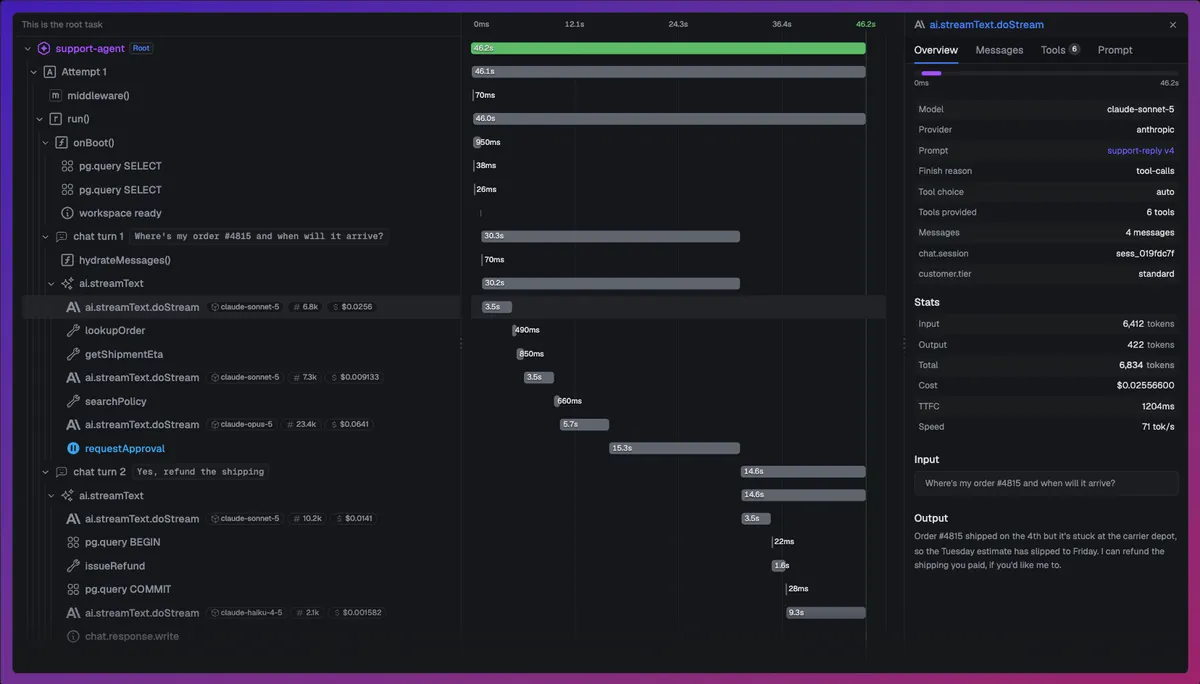Click the Anthropic icon on claude-haiku-4-5 row
Viewport: 1200px width, 684px height.
[x=73, y=613]
